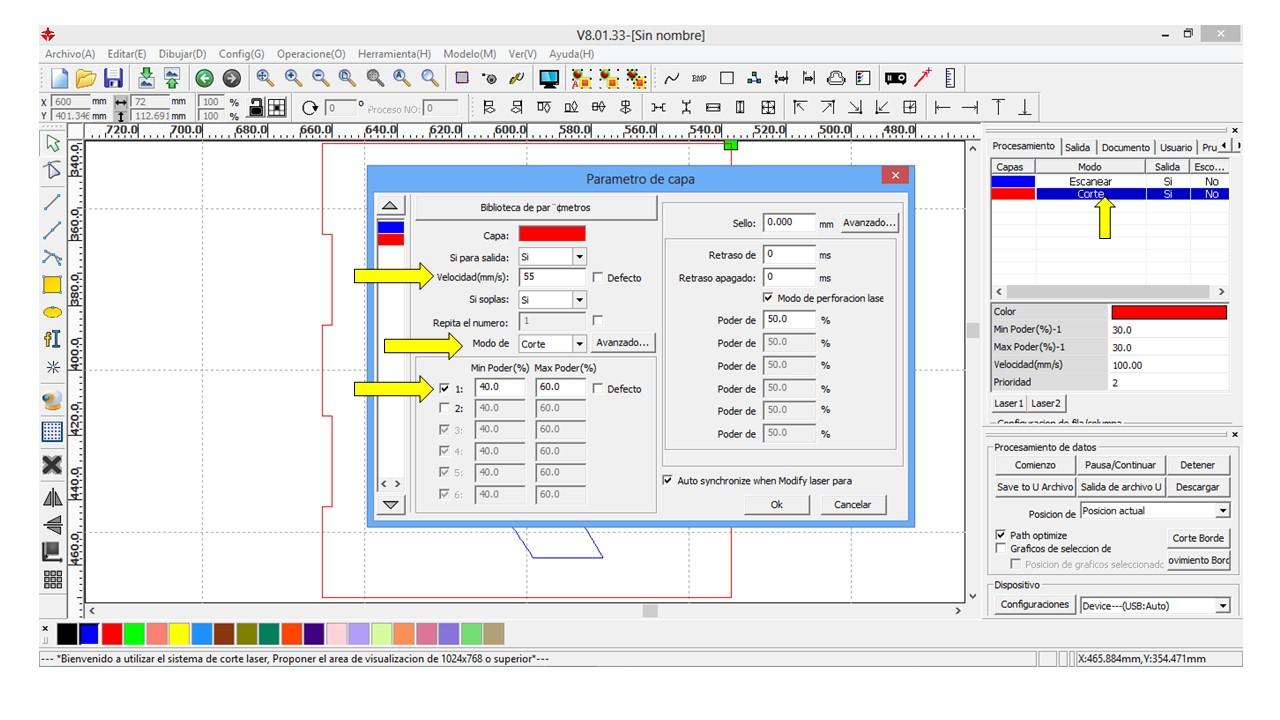Toggle Defecto checkbox next to Max Poder
Screen dimensions: 1280x720
(598, 389)
